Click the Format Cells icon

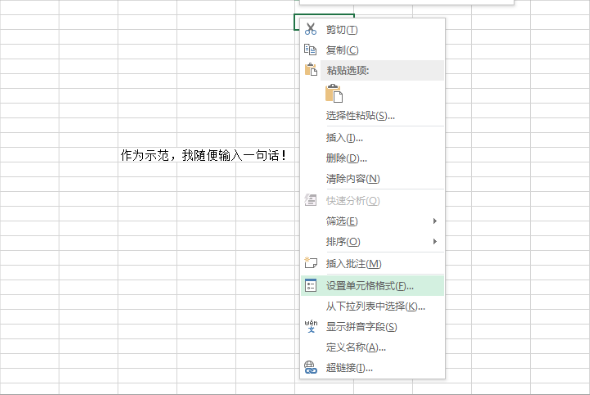point(310,286)
